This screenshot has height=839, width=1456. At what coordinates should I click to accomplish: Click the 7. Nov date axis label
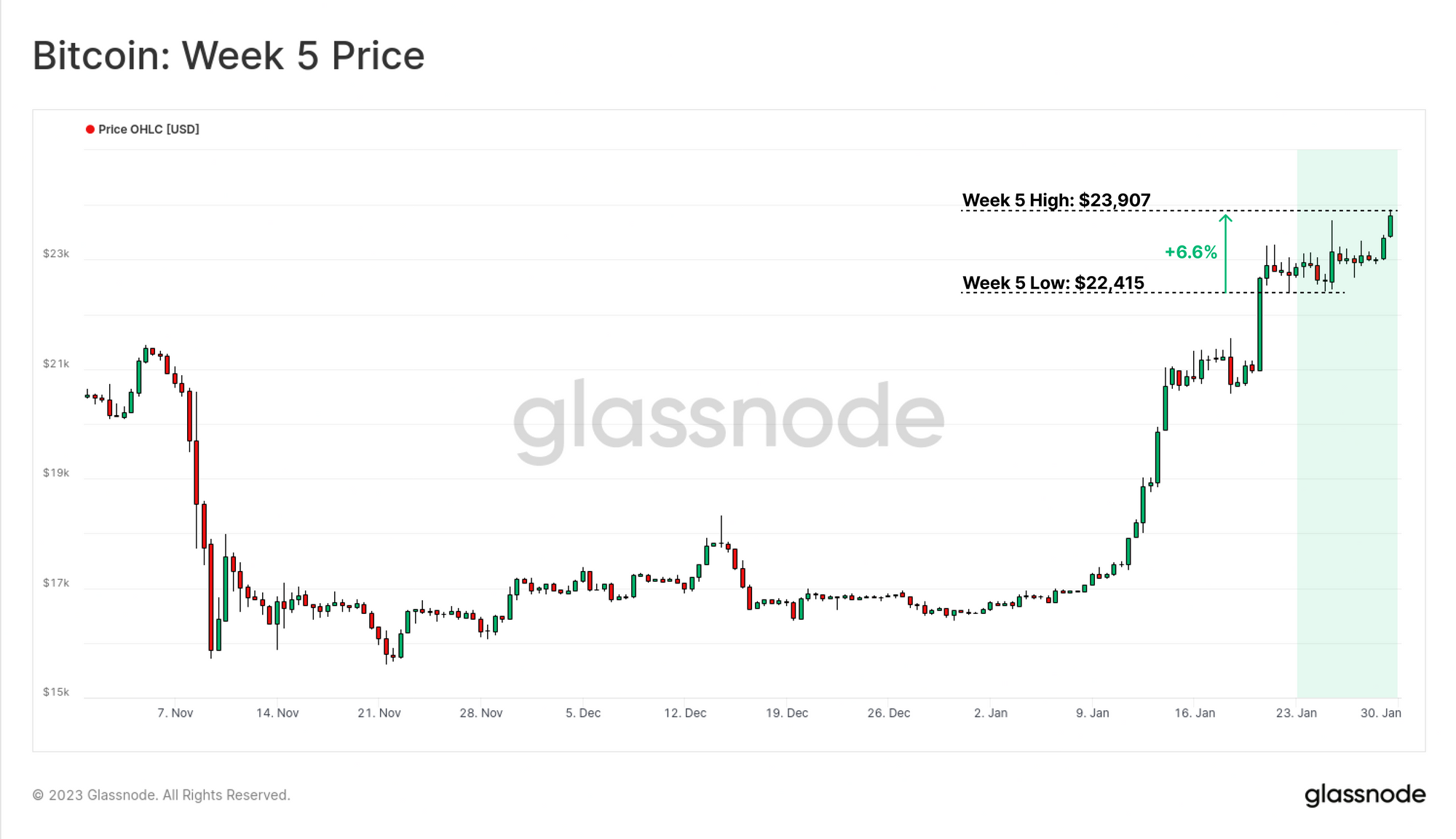pos(175,713)
